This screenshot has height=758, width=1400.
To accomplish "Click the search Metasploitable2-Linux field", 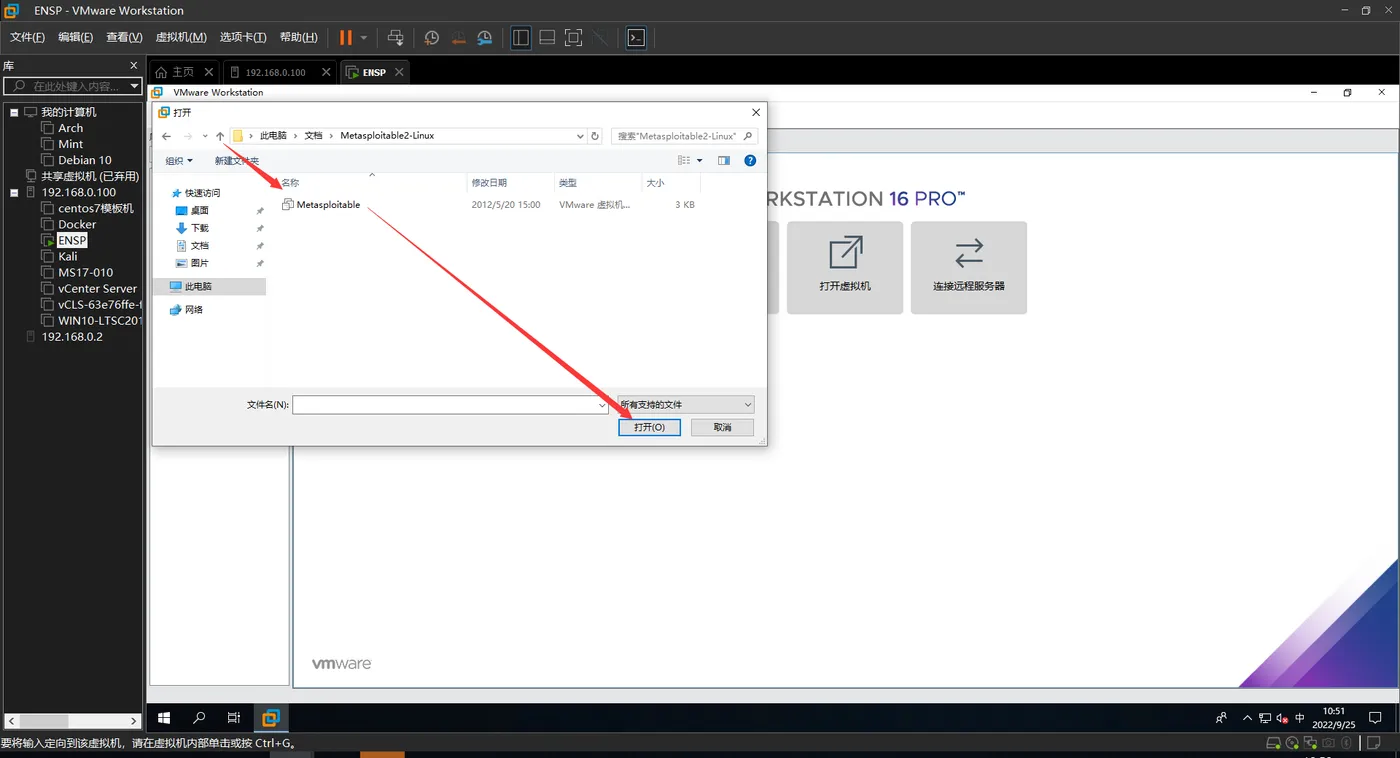I will (x=684, y=136).
